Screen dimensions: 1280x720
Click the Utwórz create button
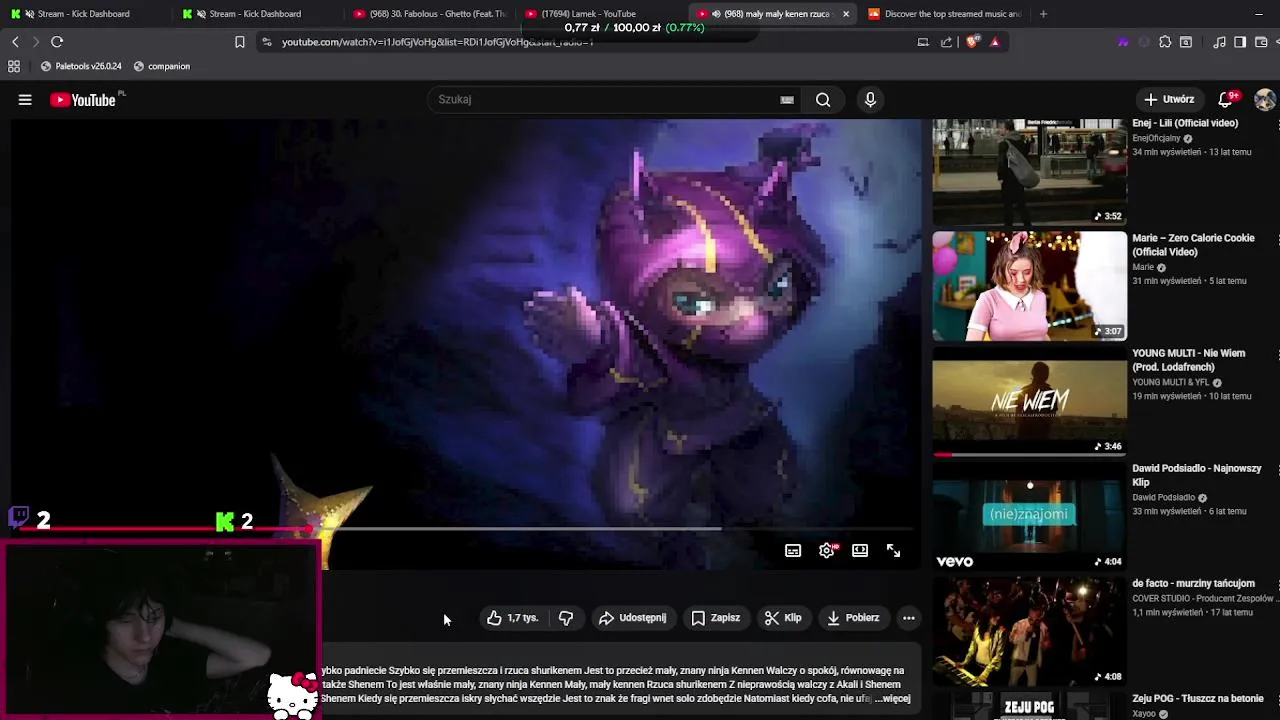point(1170,99)
